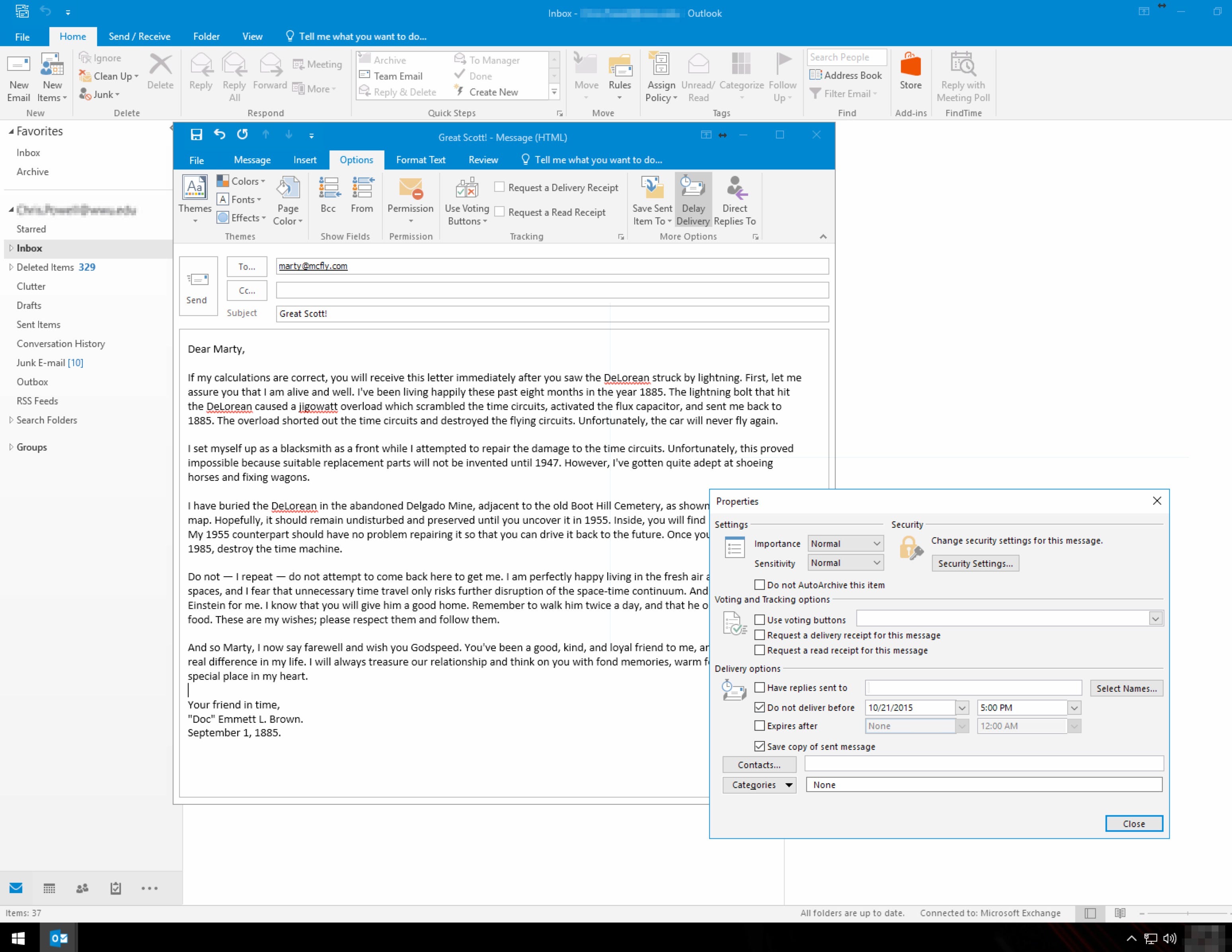Expand the Deleted Items folder

coord(11,267)
